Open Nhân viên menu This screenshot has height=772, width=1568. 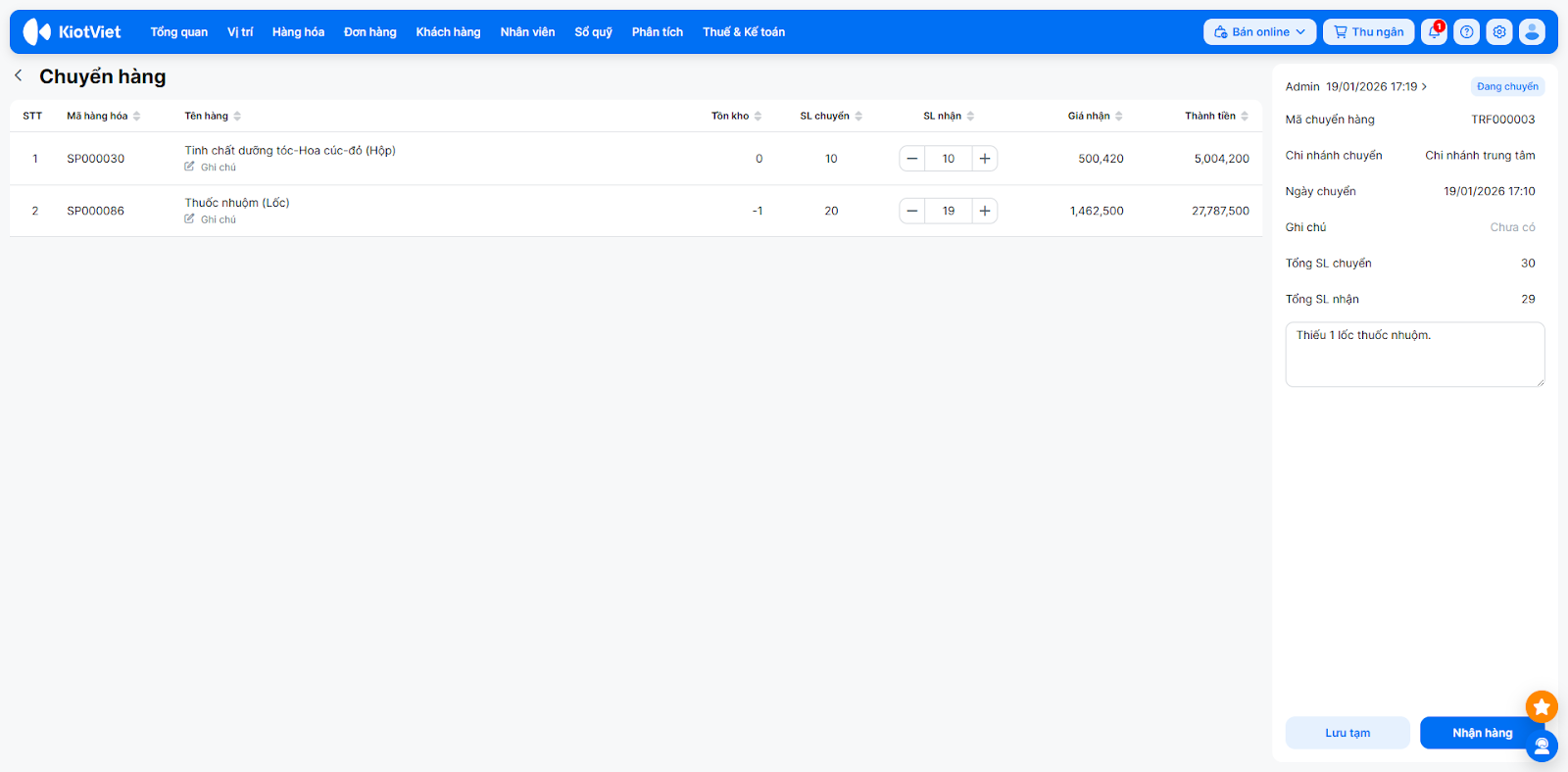coord(527,31)
